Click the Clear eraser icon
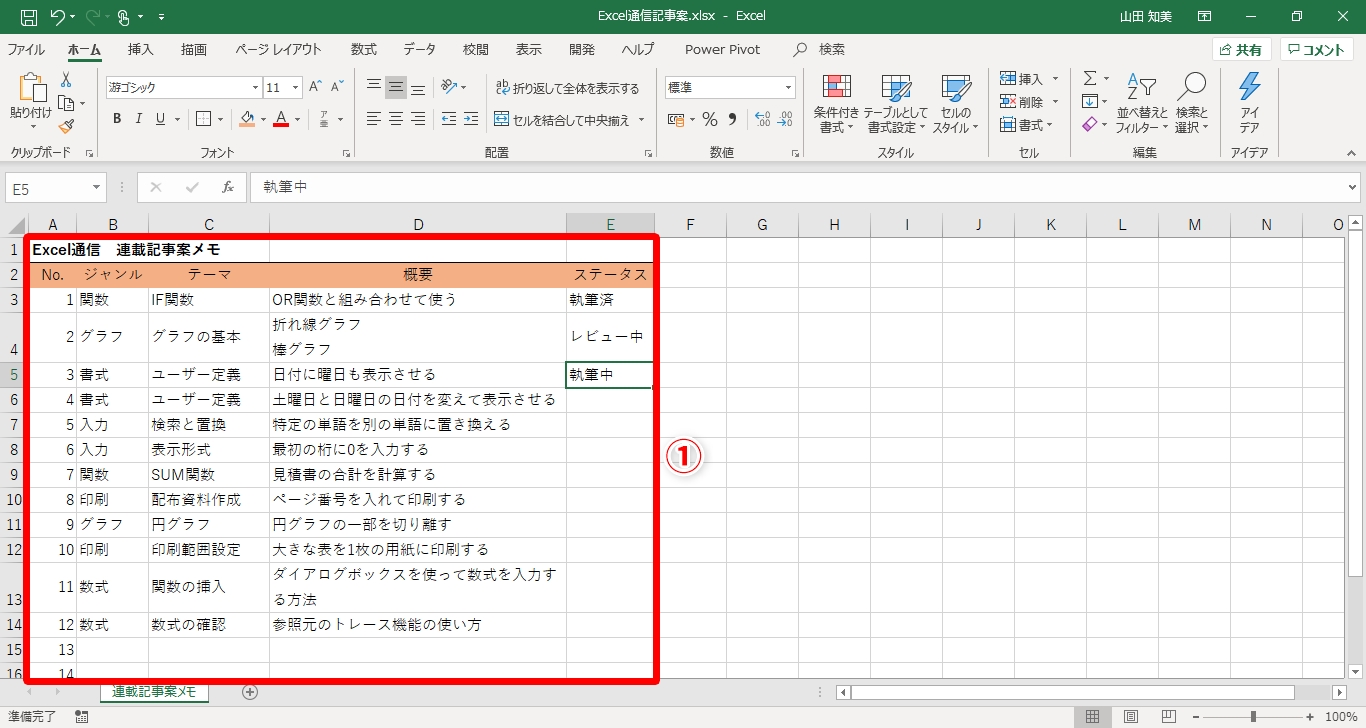The image size is (1366, 728). tap(1090, 125)
